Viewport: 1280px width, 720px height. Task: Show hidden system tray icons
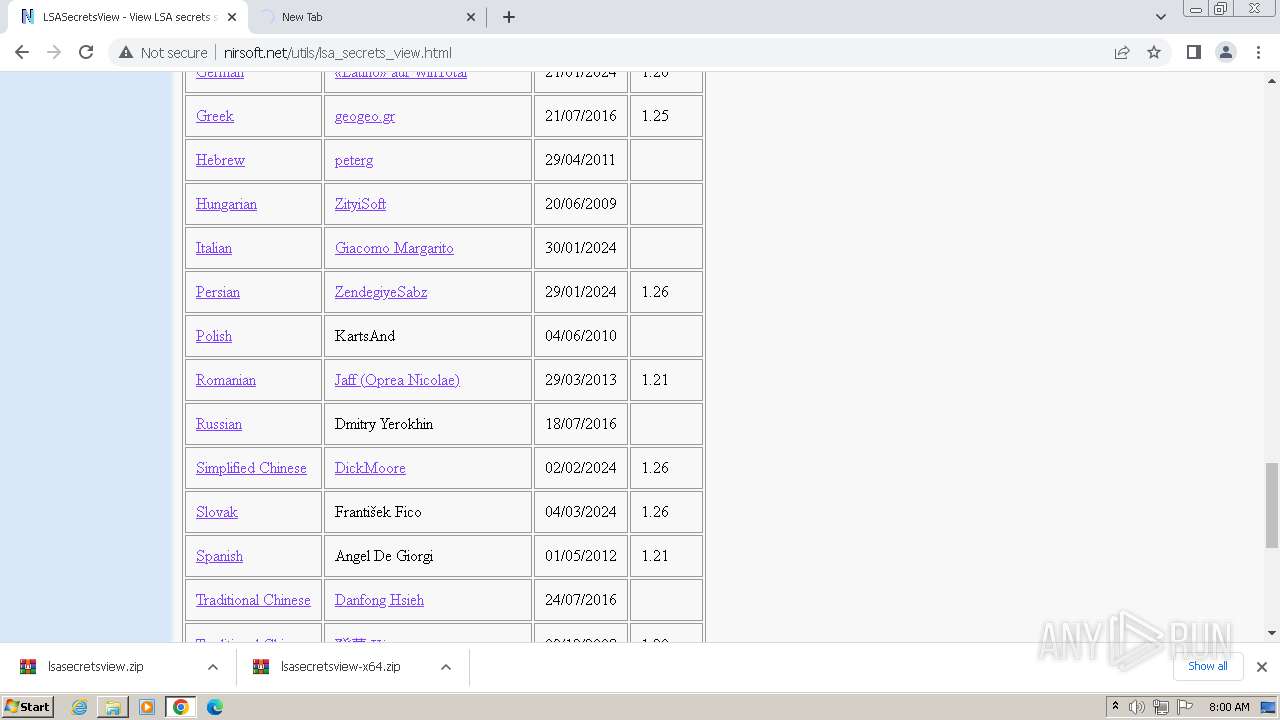point(1115,707)
